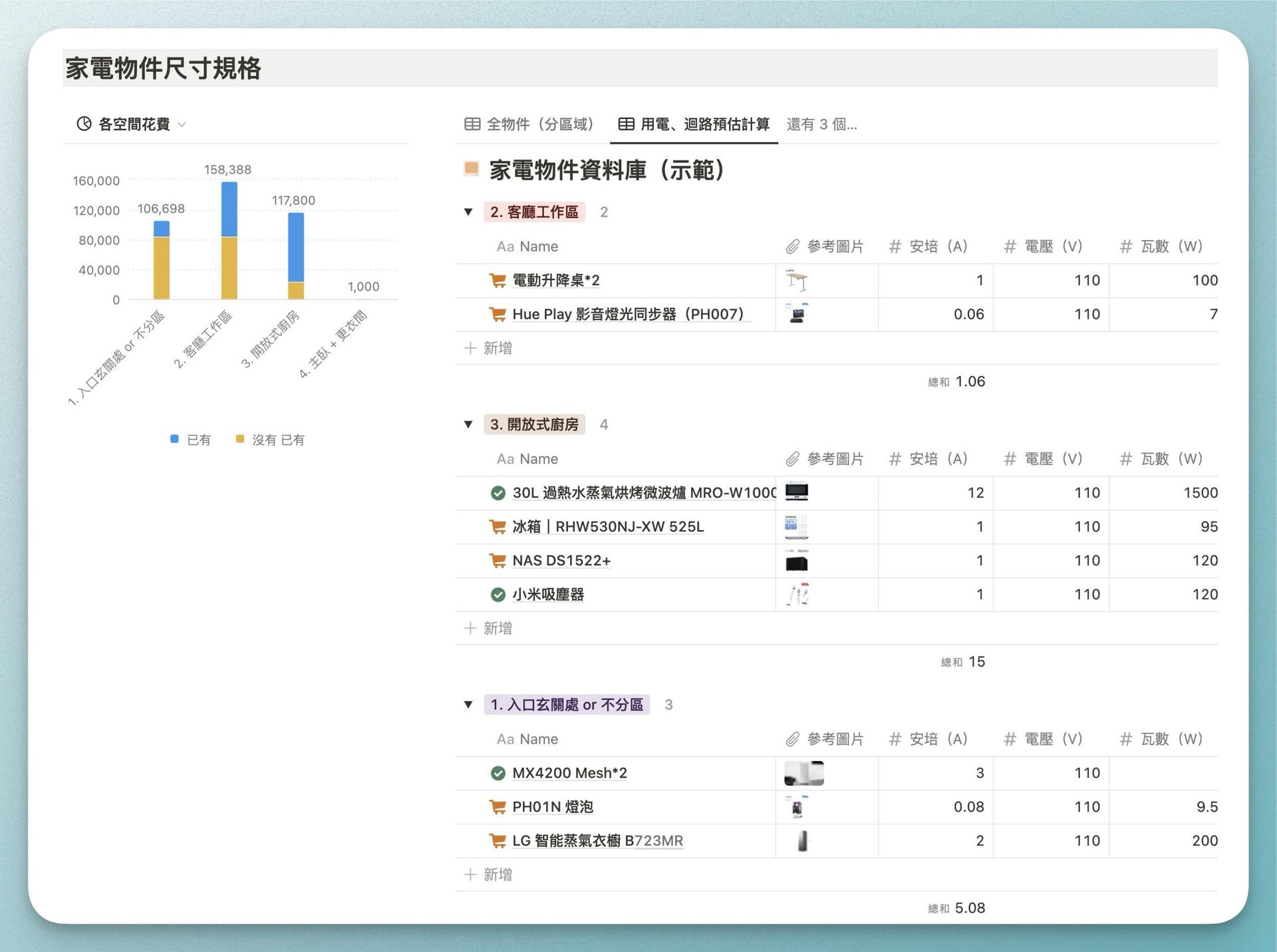Collapse the 2. 客廳工作區 group
The image size is (1277, 952).
pyautogui.click(x=468, y=212)
